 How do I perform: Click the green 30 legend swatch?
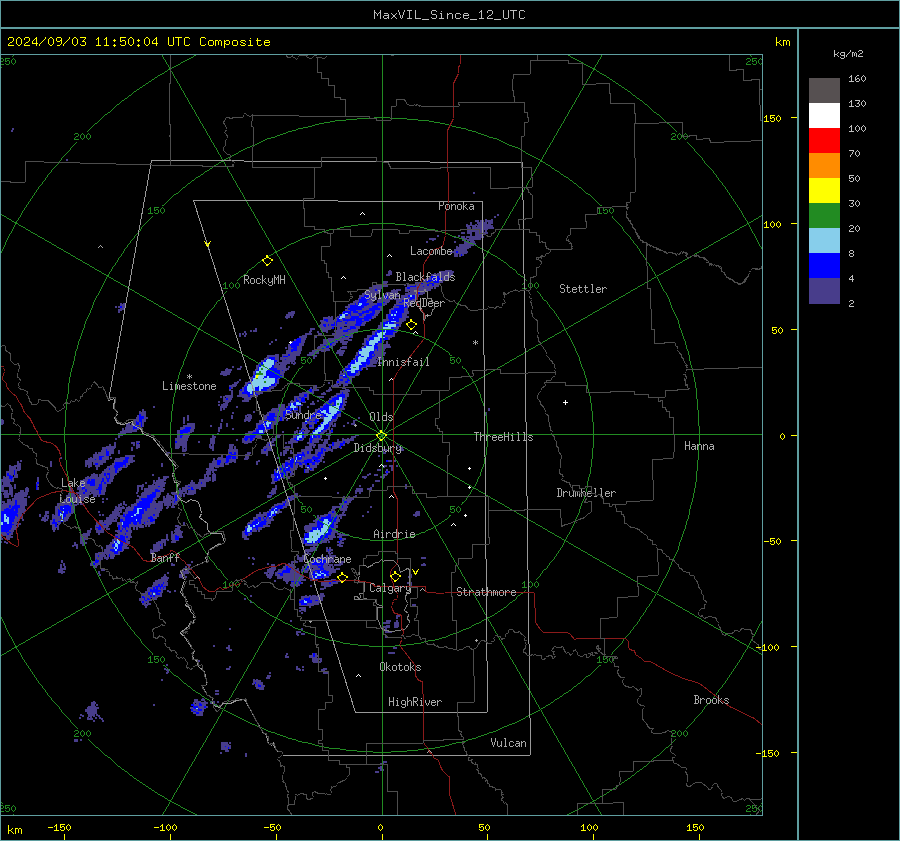(x=824, y=216)
